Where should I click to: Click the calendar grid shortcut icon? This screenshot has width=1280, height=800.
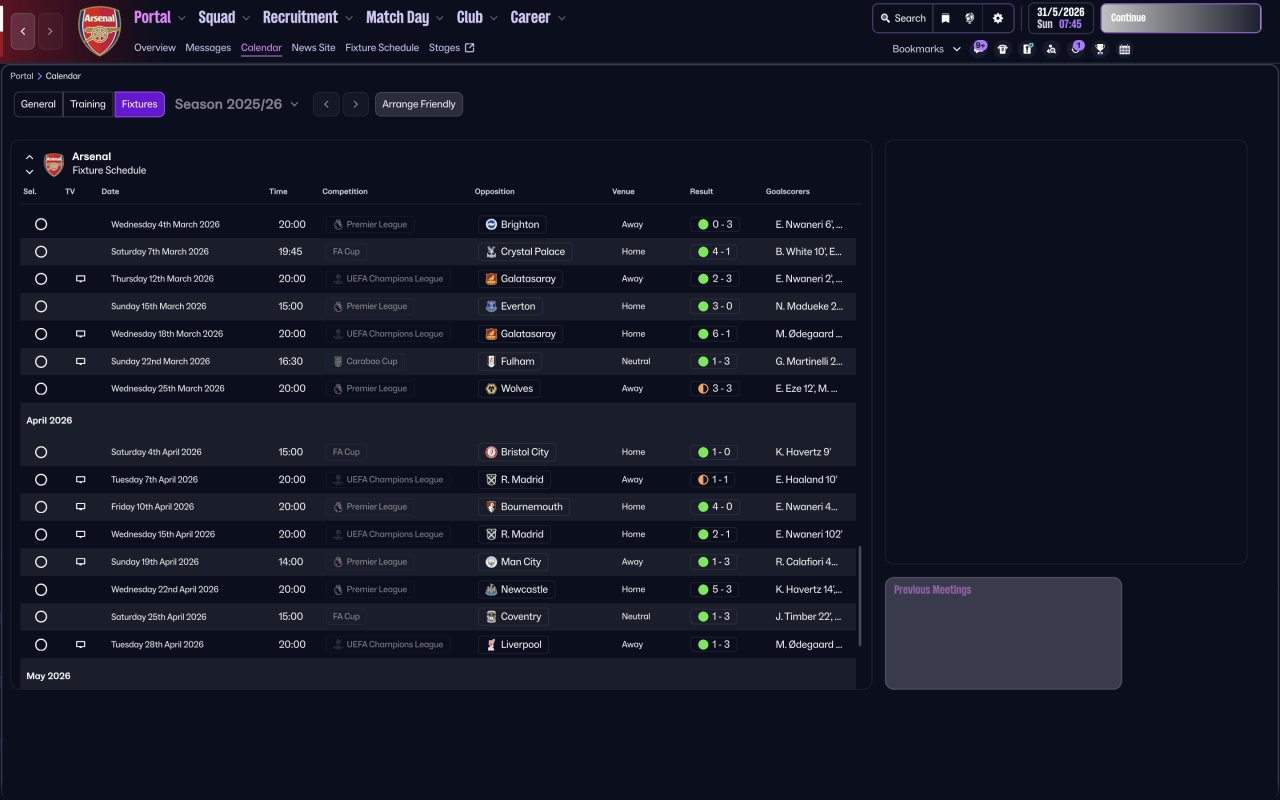click(1124, 49)
